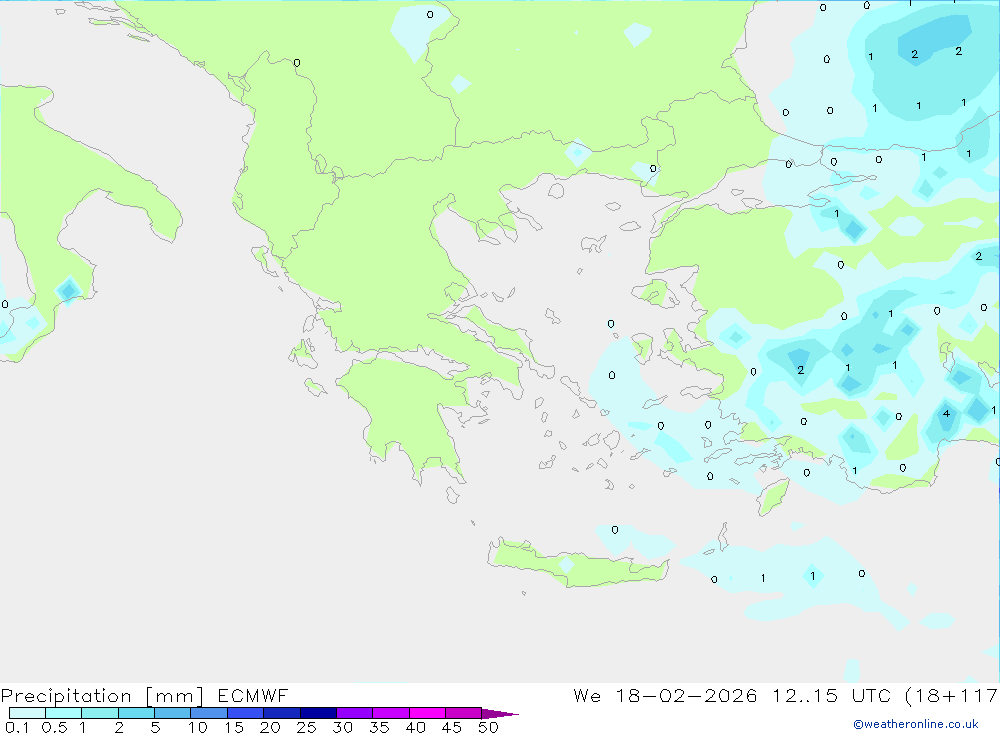Viewport: 1000px width, 733px height.
Task: Click the '25' legend scale label
Action: click(306, 727)
